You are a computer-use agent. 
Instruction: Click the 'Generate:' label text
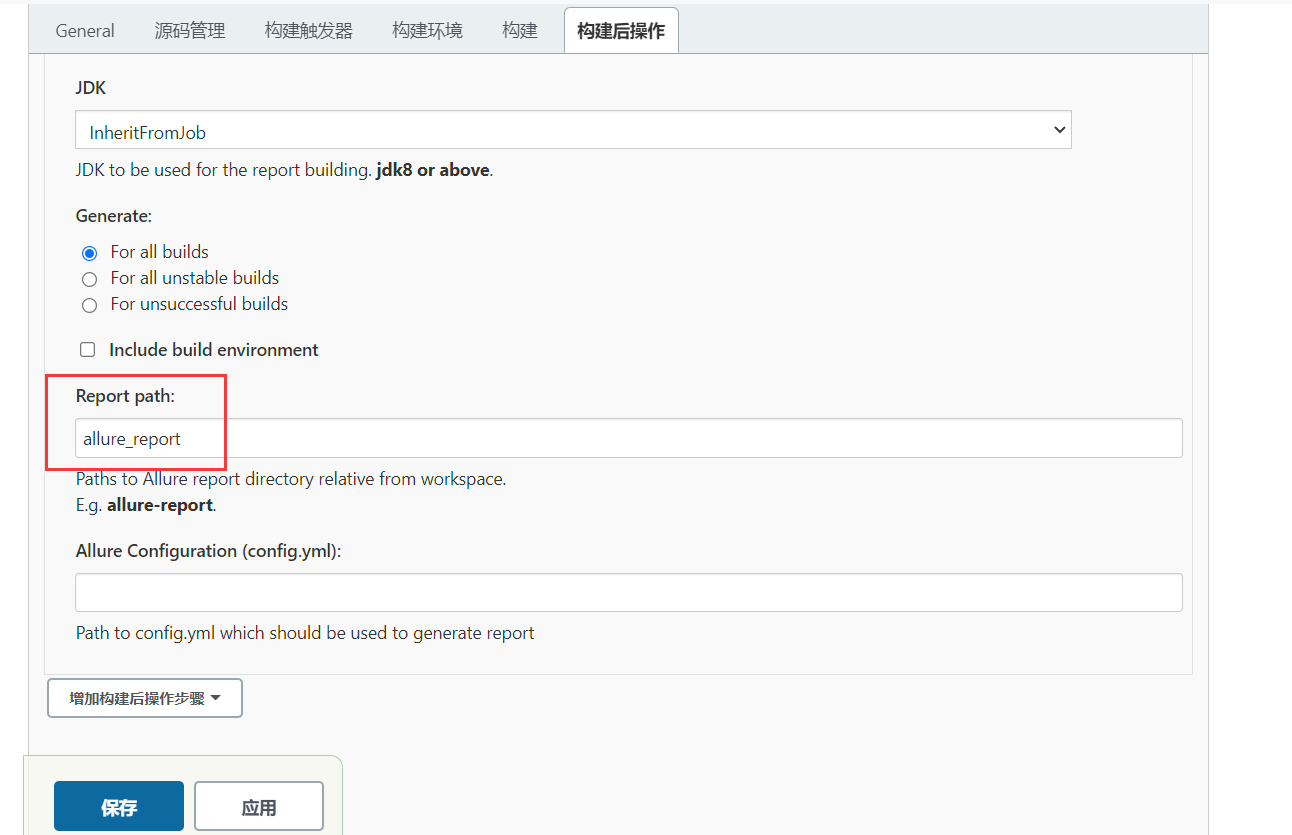click(x=114, y=215)
